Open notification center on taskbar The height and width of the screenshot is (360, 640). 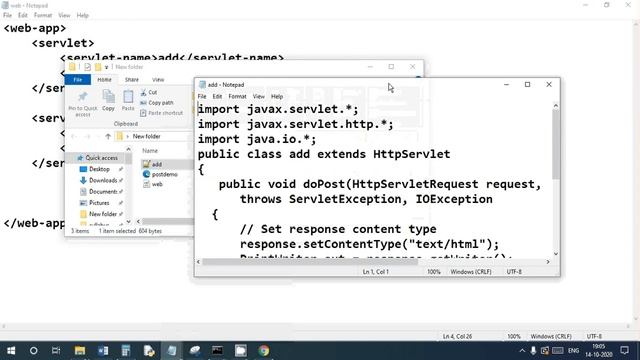tap(624, 350)
